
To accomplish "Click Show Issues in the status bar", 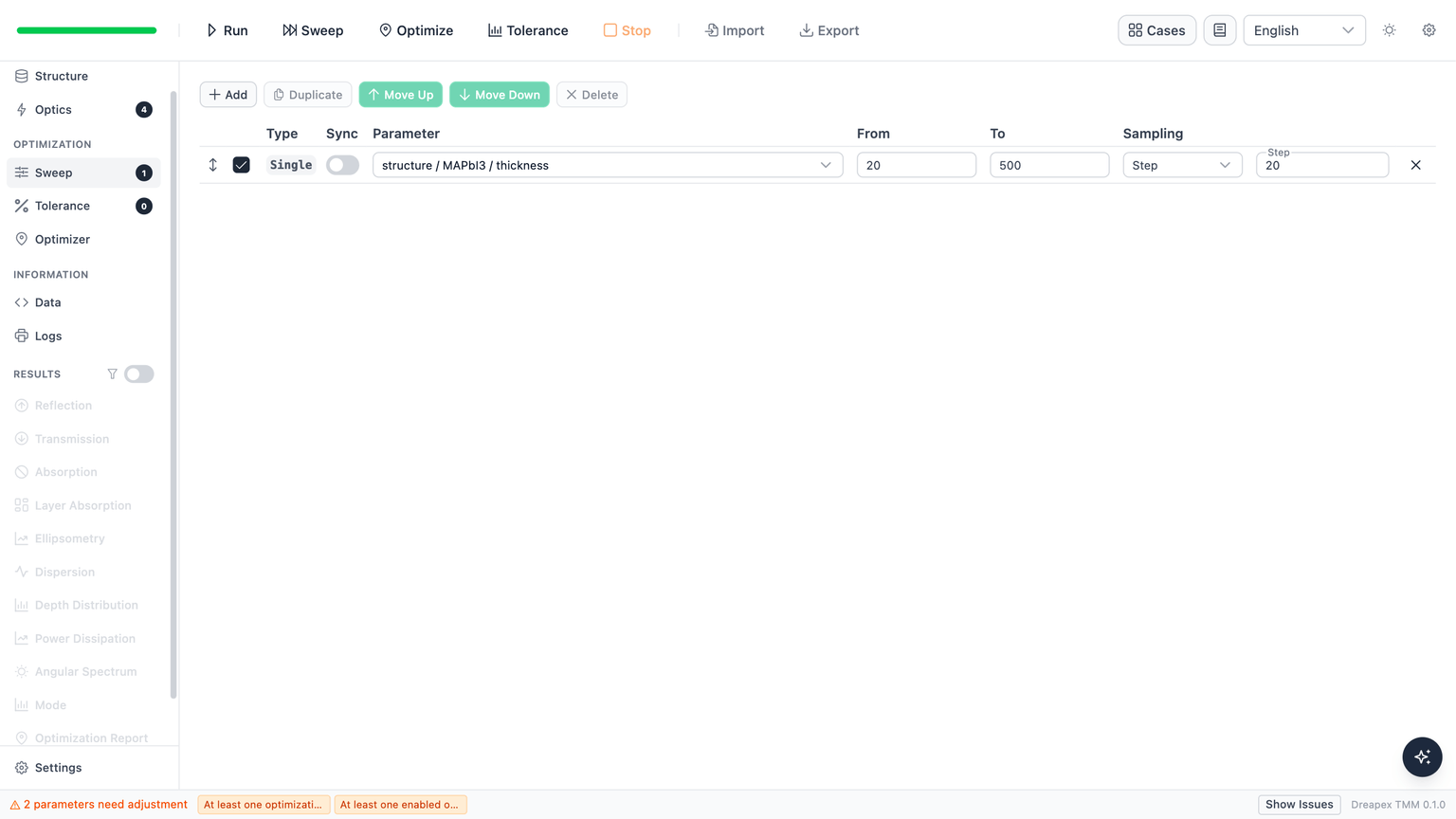I will (x=1300, y=805).
